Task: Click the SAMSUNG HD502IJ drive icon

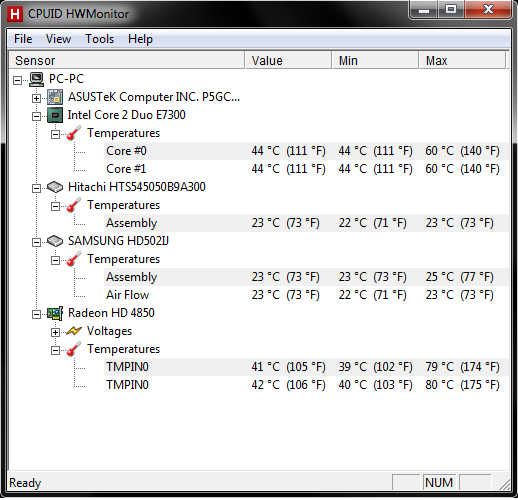Action: pyautogui.click(x=55, y=241)
